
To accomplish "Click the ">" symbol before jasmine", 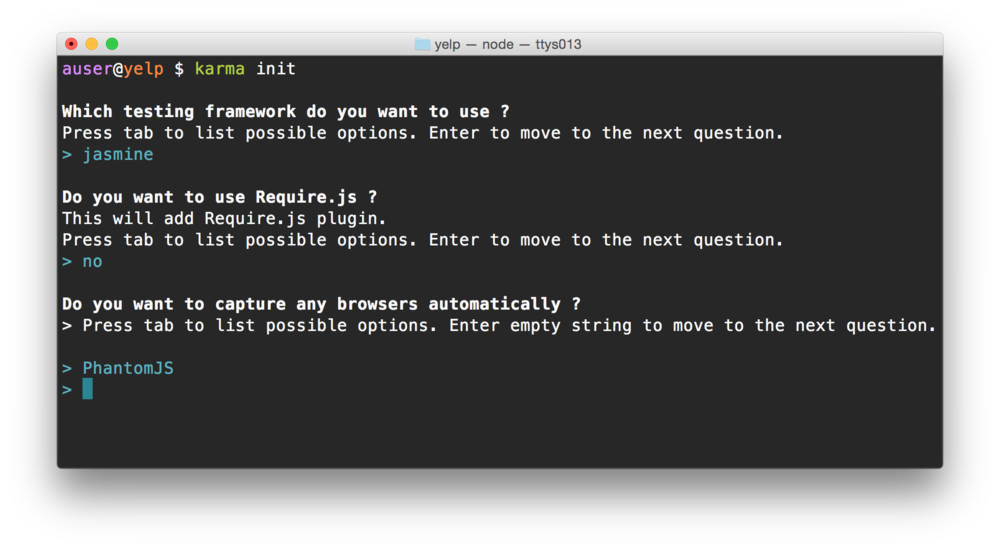I will tap(67, 155).
